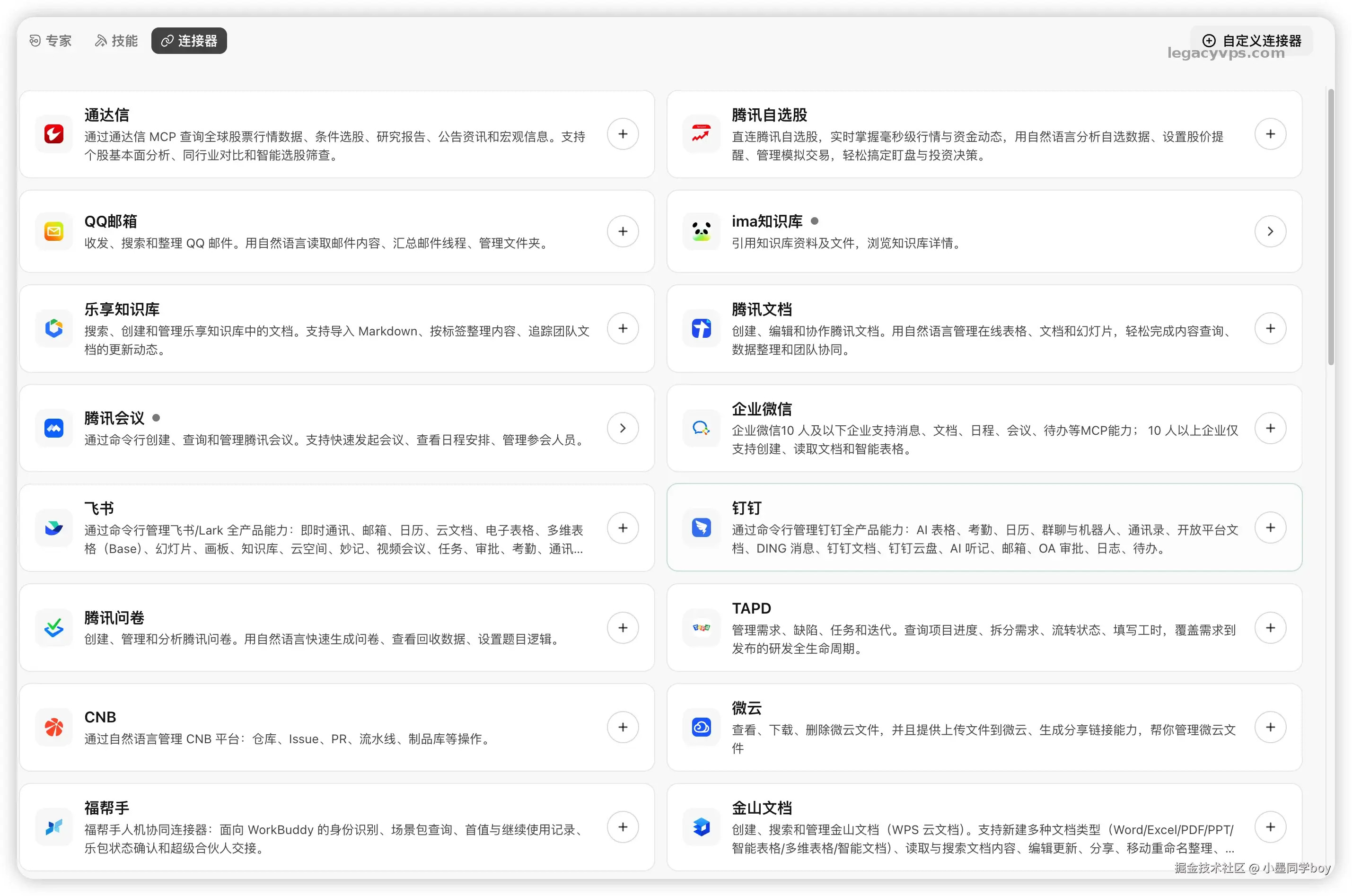Click the 金山文档 app icon

pos(702,827)
